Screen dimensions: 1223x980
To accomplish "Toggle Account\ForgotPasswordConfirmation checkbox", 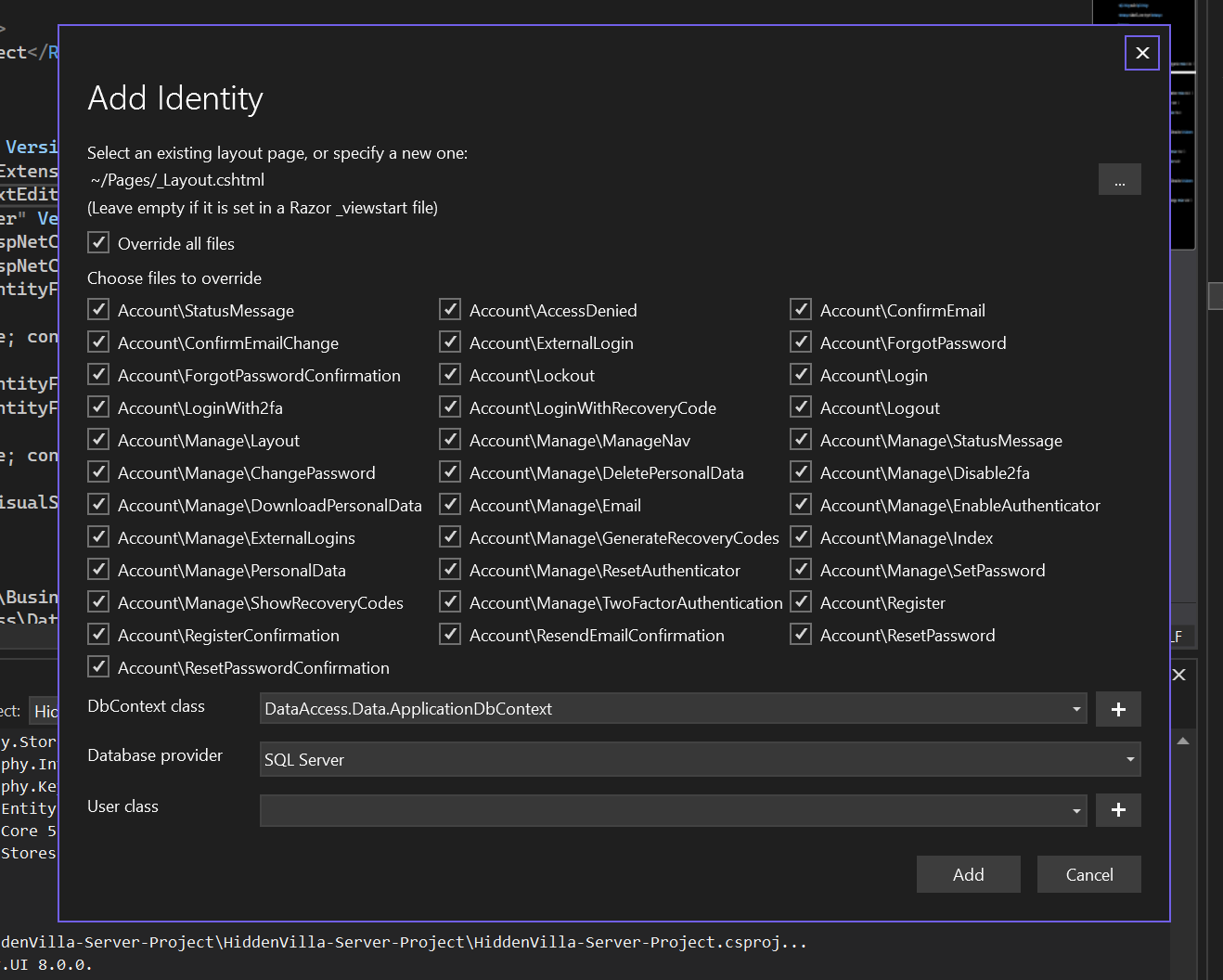I will (98, 375).
